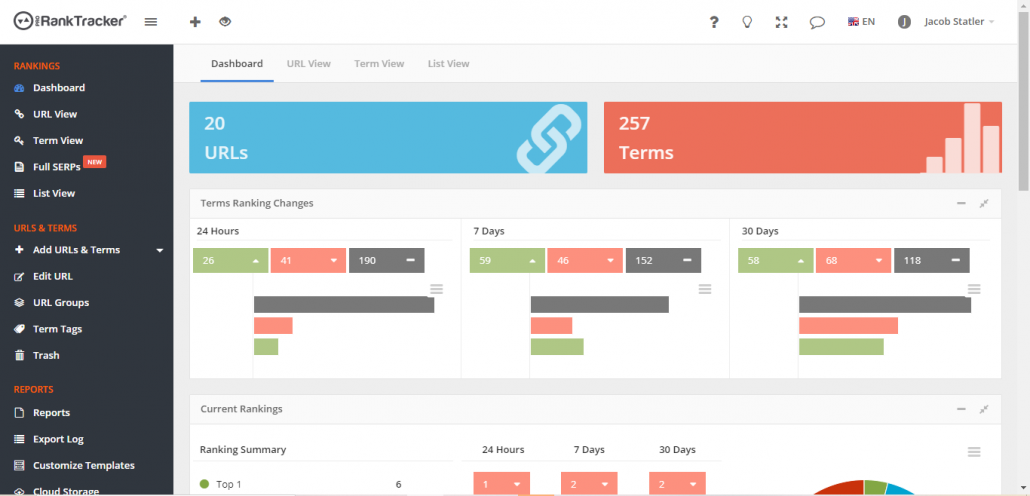1030x496 pixels.
Task: Click the Add URLs & Terms plus icon
Action: coord(19,250)
